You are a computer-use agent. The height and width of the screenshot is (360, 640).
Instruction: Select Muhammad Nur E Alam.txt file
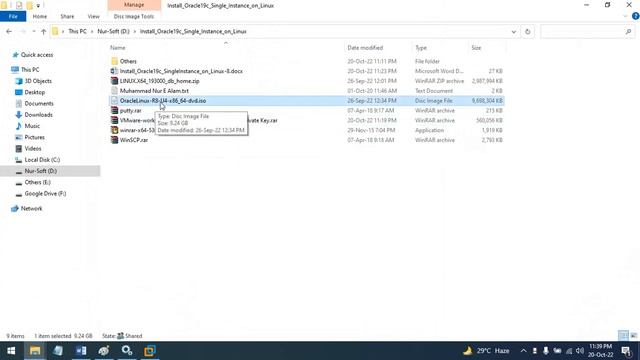pos(154,91)
